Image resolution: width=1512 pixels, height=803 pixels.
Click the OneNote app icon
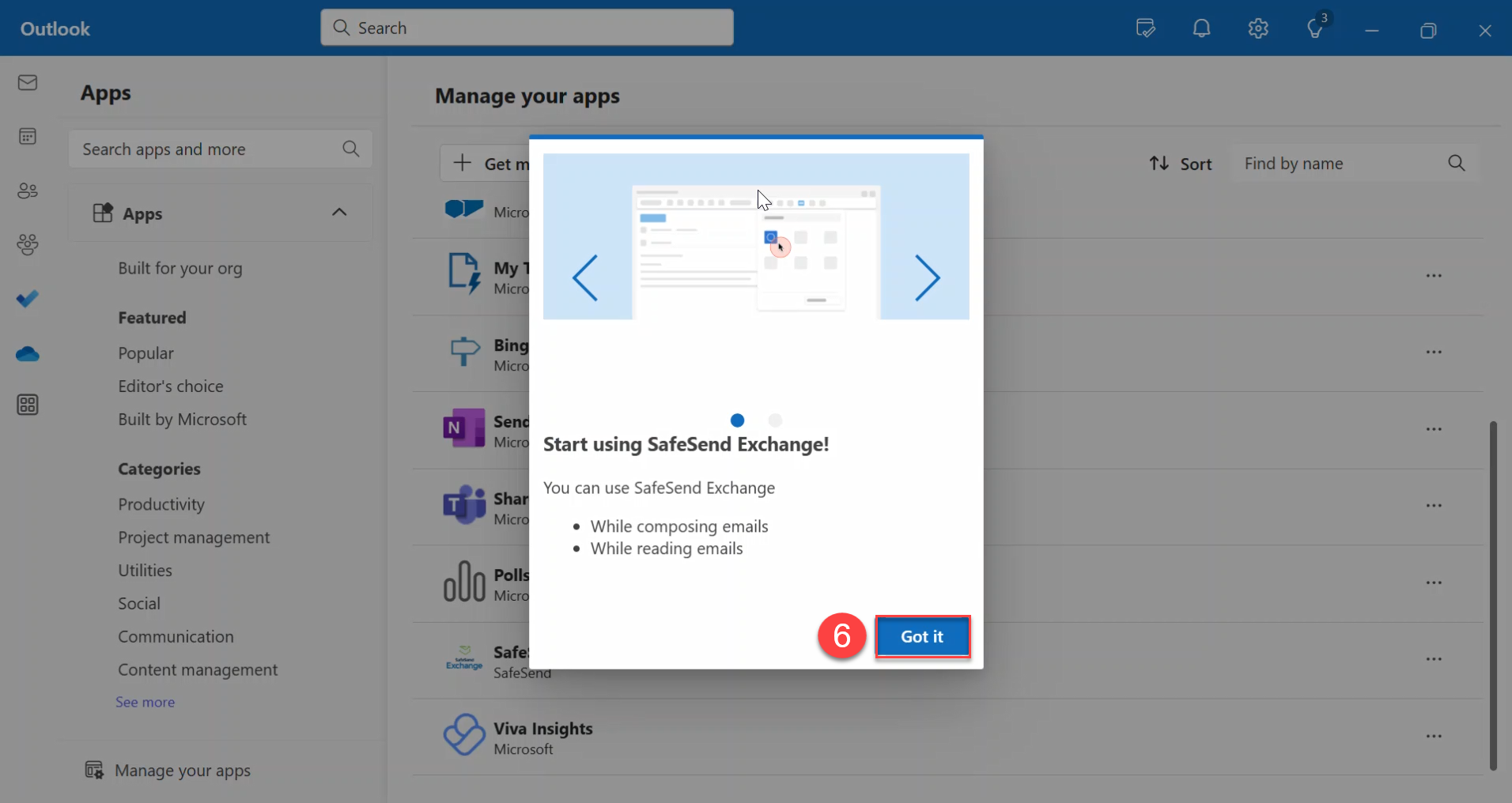tap(464, 428)
